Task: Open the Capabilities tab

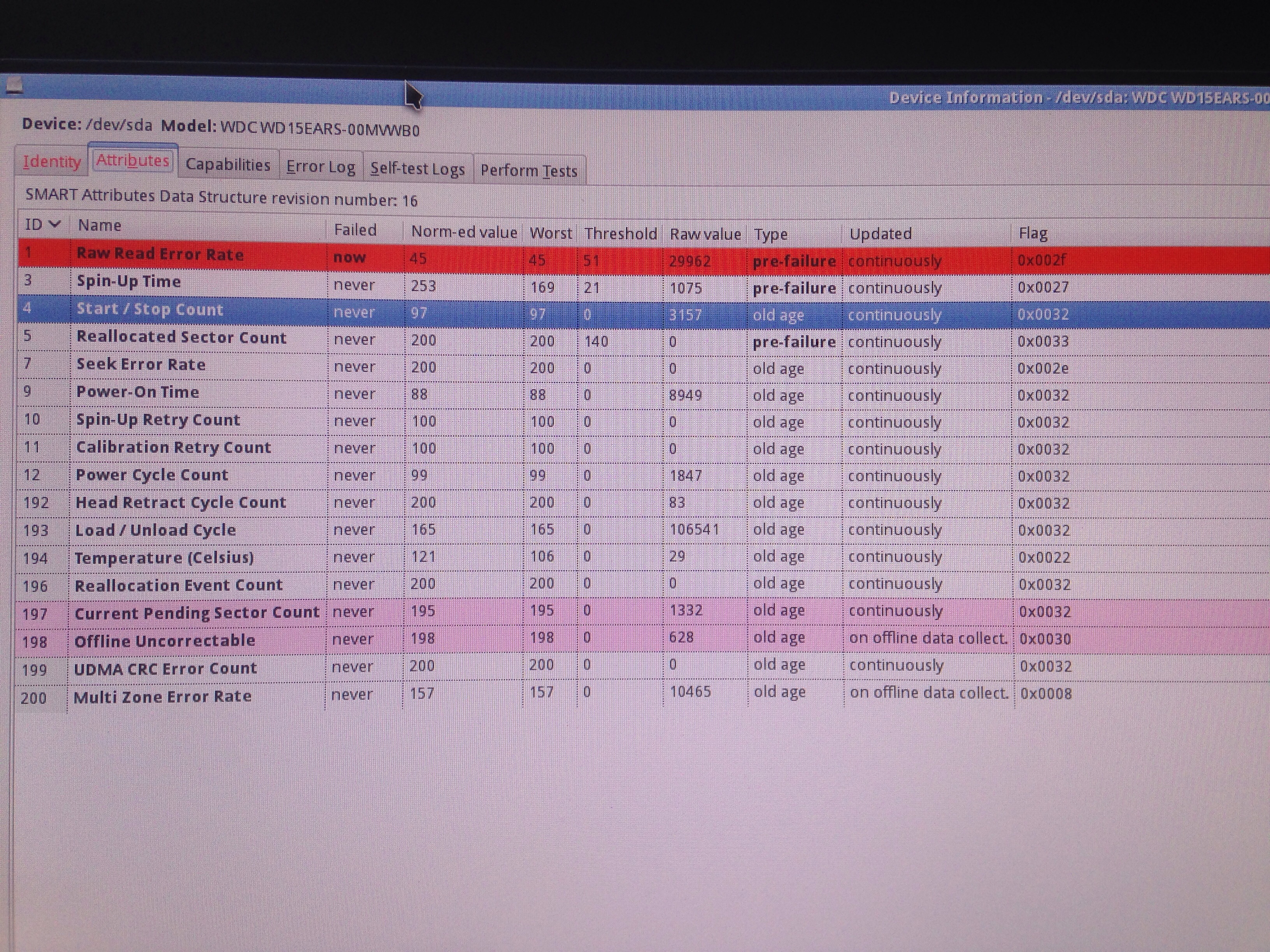Action: click(227, 164)
